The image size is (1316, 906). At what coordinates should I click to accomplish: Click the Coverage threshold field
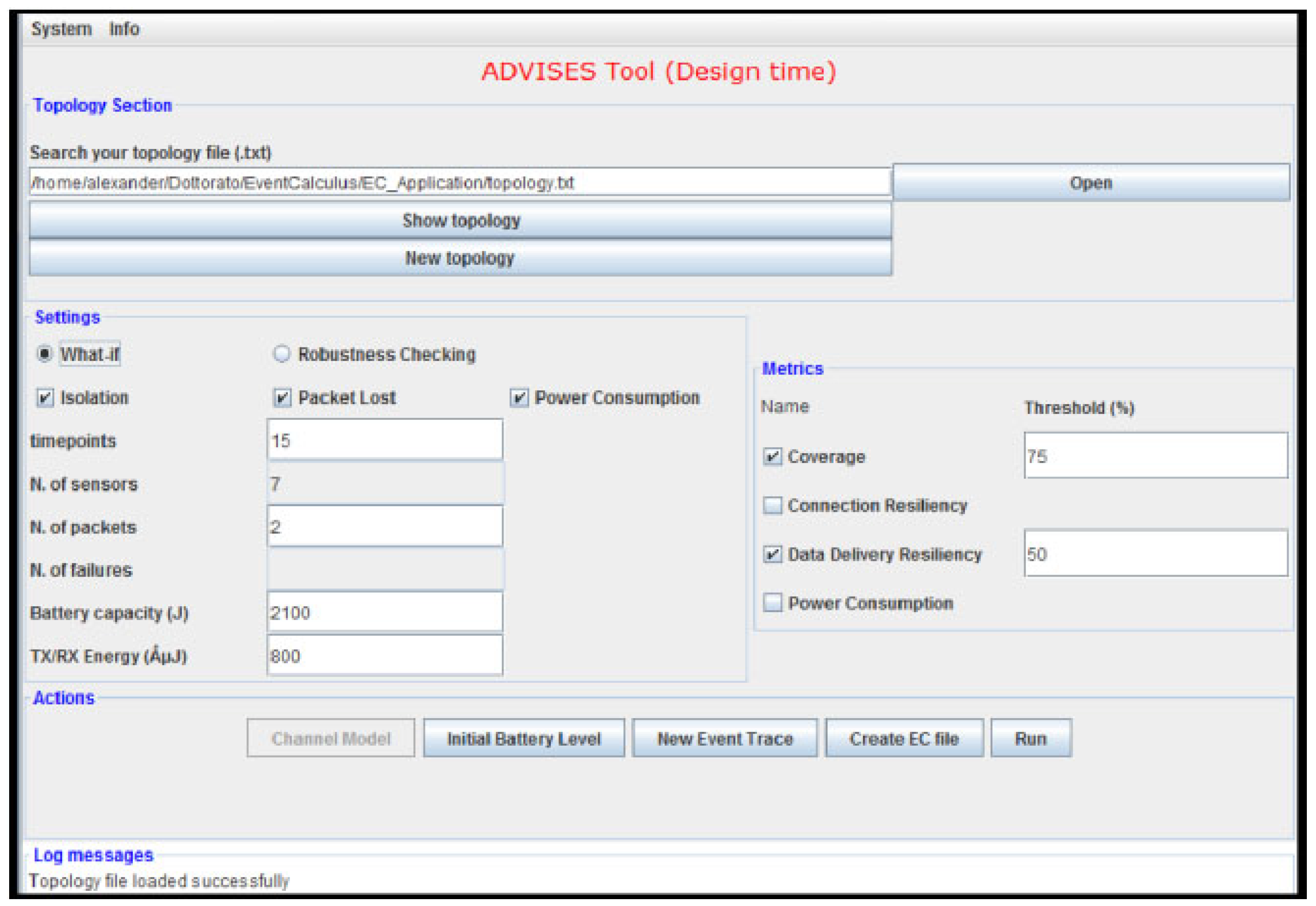(x=1155, y=456)
